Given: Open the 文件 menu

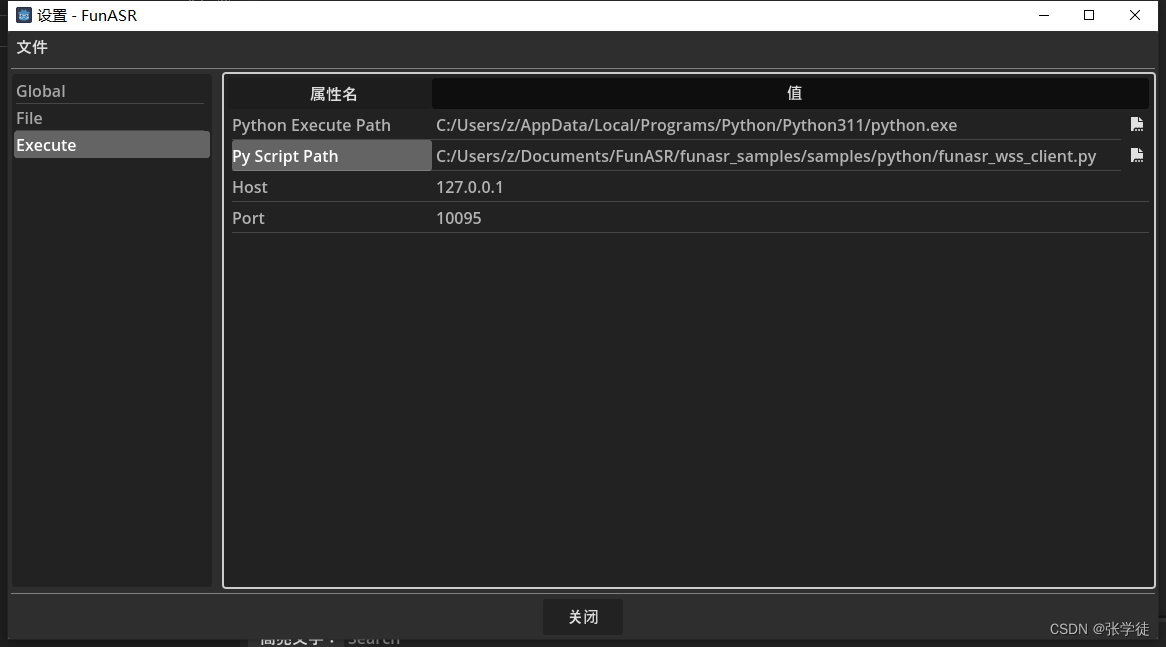Looking at the screenshot, I should (32, 48).
